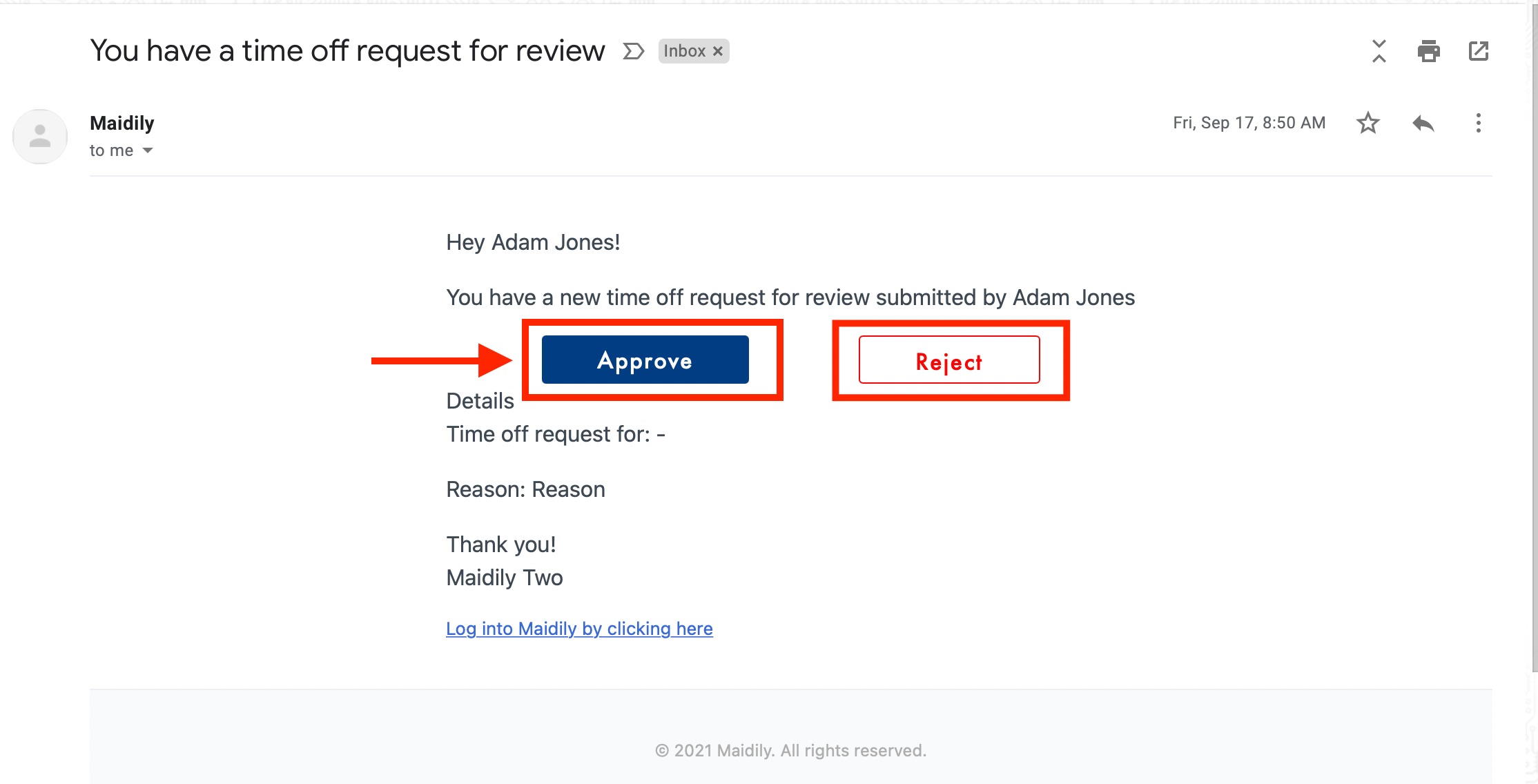Click the email subject heading text
This screenshot has height=784, width=1538.
click(x=347, y=51)
